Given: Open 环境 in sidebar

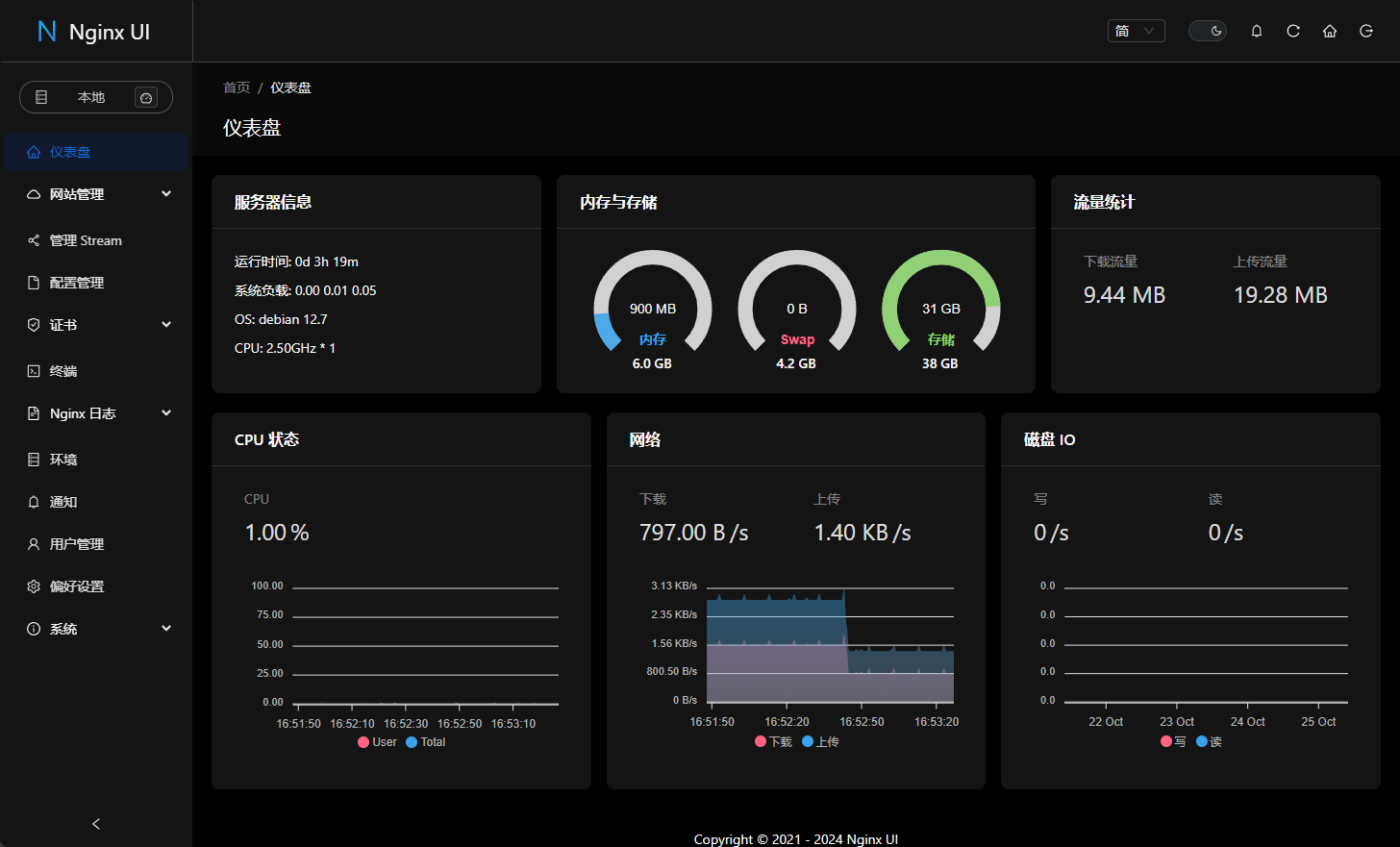Looking at the screenshot, I should (96, 460).
